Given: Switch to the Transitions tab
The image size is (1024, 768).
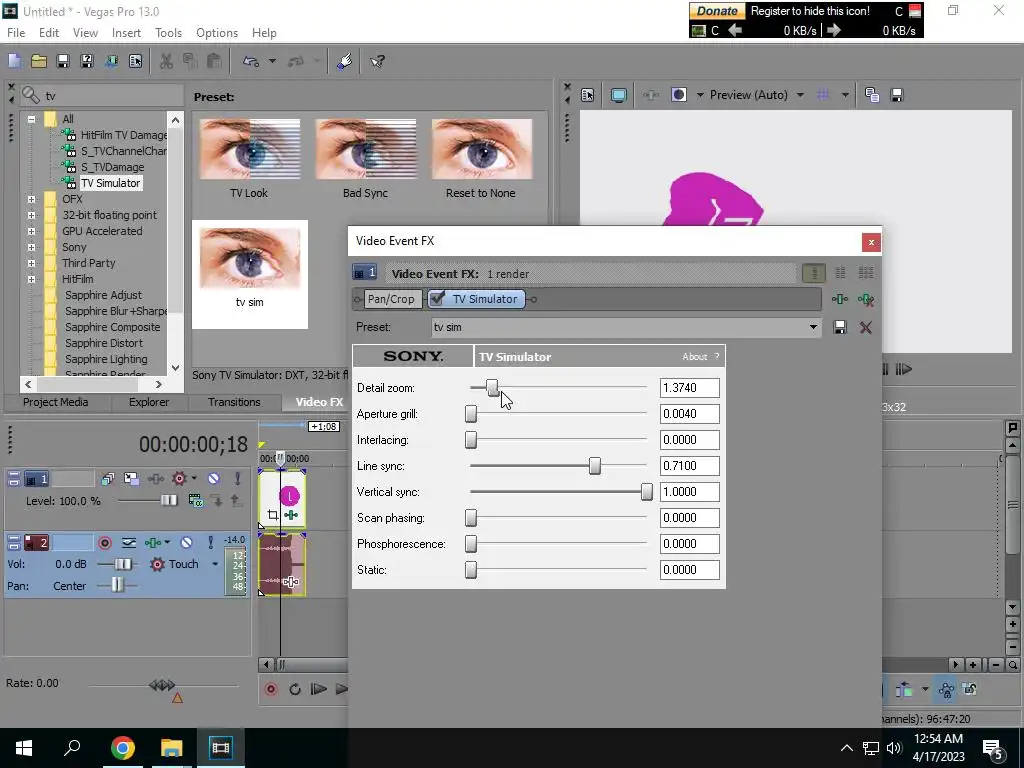Looking at the screenshot, I should [x=234, y=402].
